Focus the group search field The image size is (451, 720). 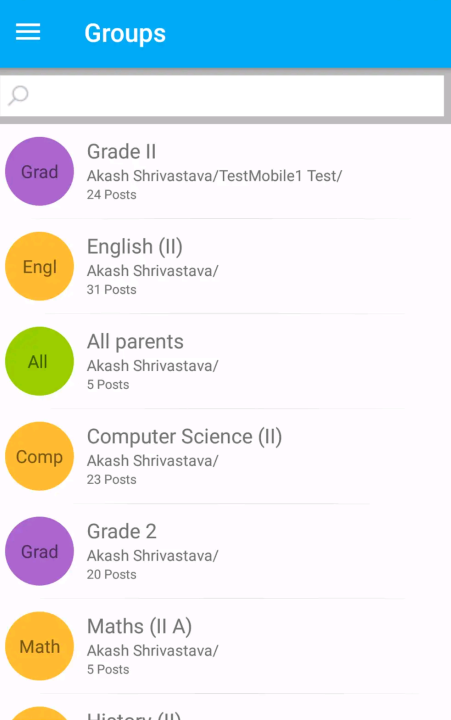click(x=222, y=96)
